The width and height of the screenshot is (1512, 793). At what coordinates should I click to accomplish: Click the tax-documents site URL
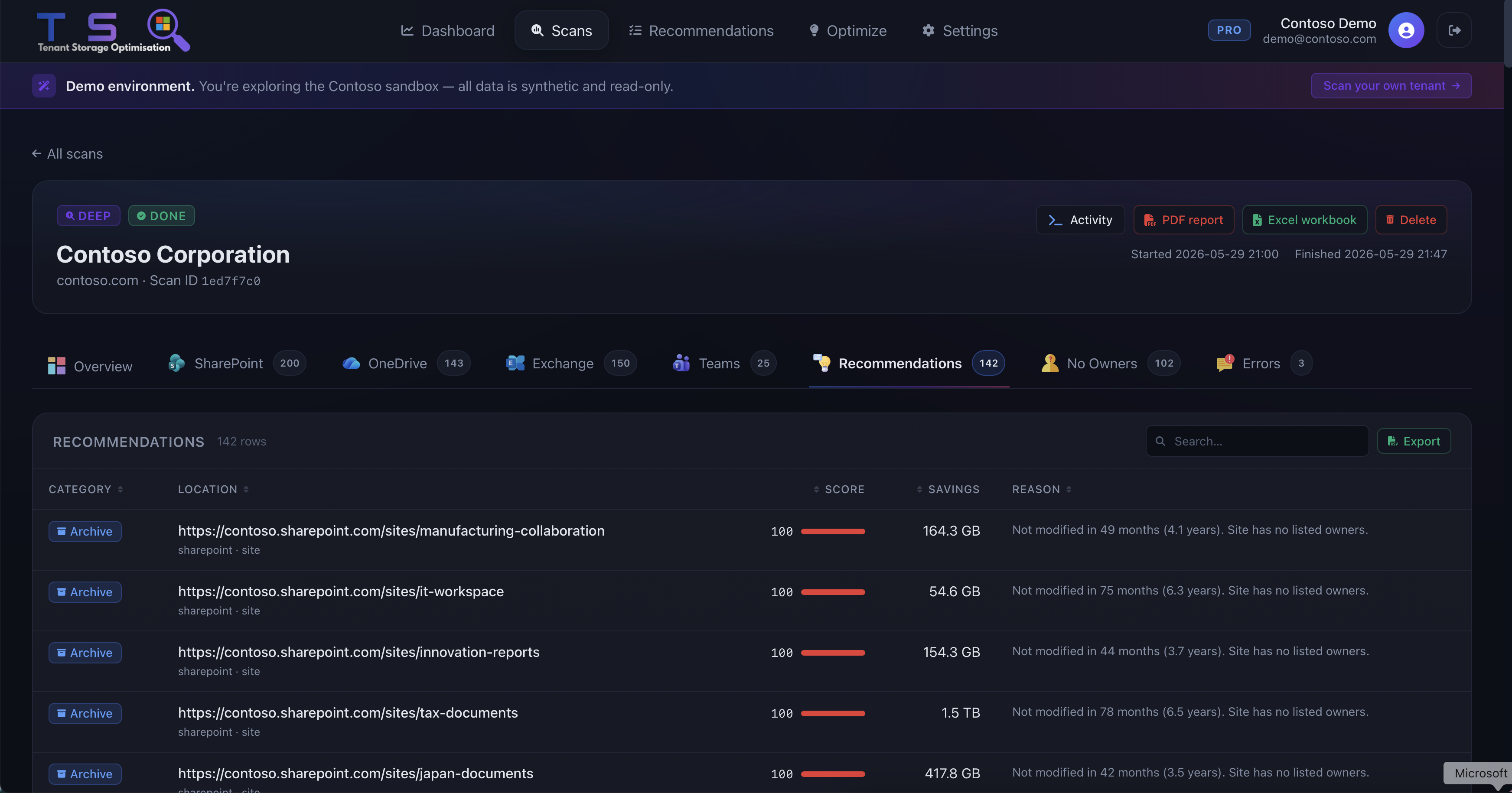(x=348, y=713)
